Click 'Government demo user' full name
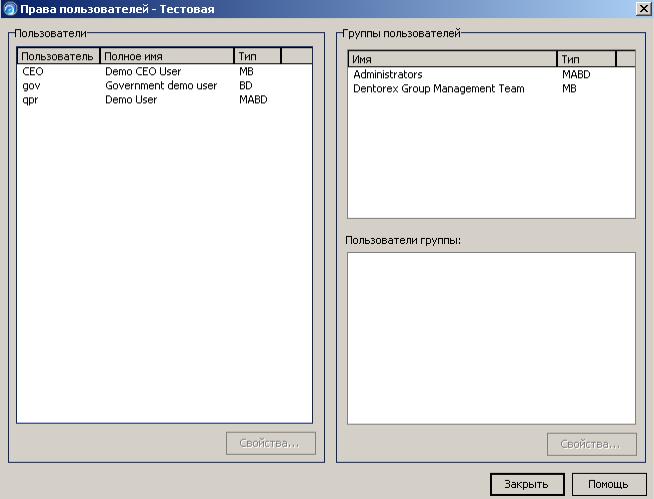 (161, 86)
